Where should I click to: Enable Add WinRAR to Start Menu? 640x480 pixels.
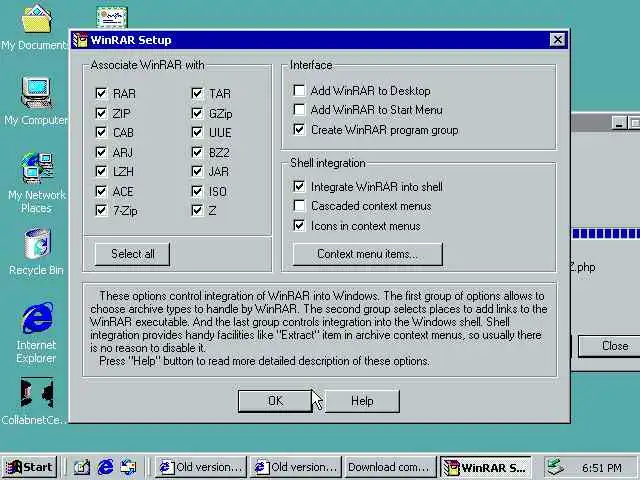pyautogui.click(x=299, y=109)
